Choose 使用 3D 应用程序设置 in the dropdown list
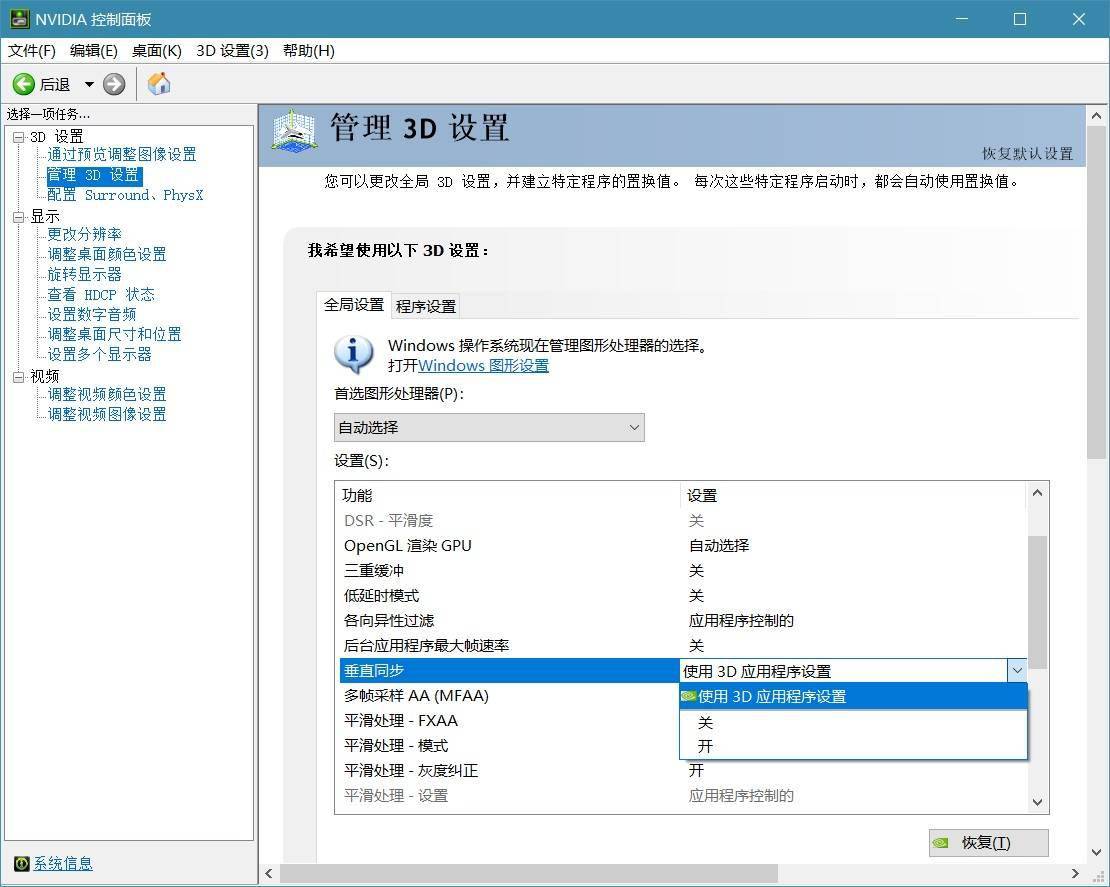 point(853,697)
